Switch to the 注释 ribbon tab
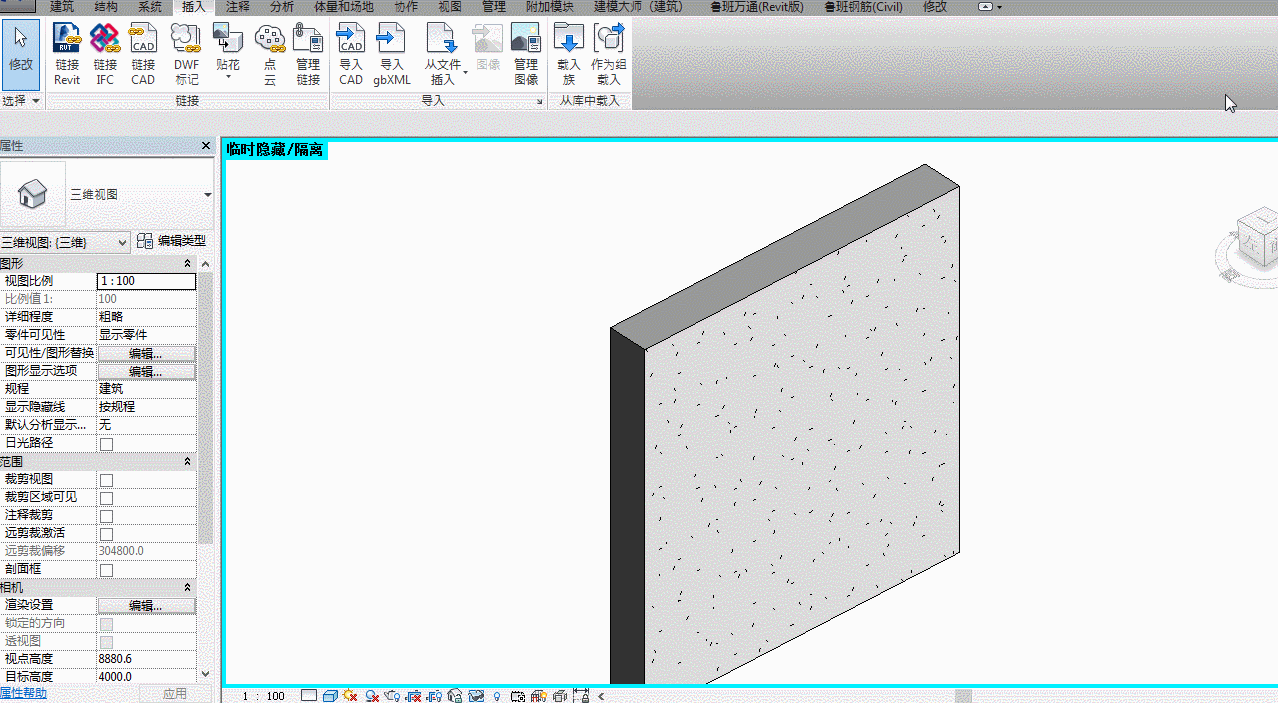 tap(238, 7)
